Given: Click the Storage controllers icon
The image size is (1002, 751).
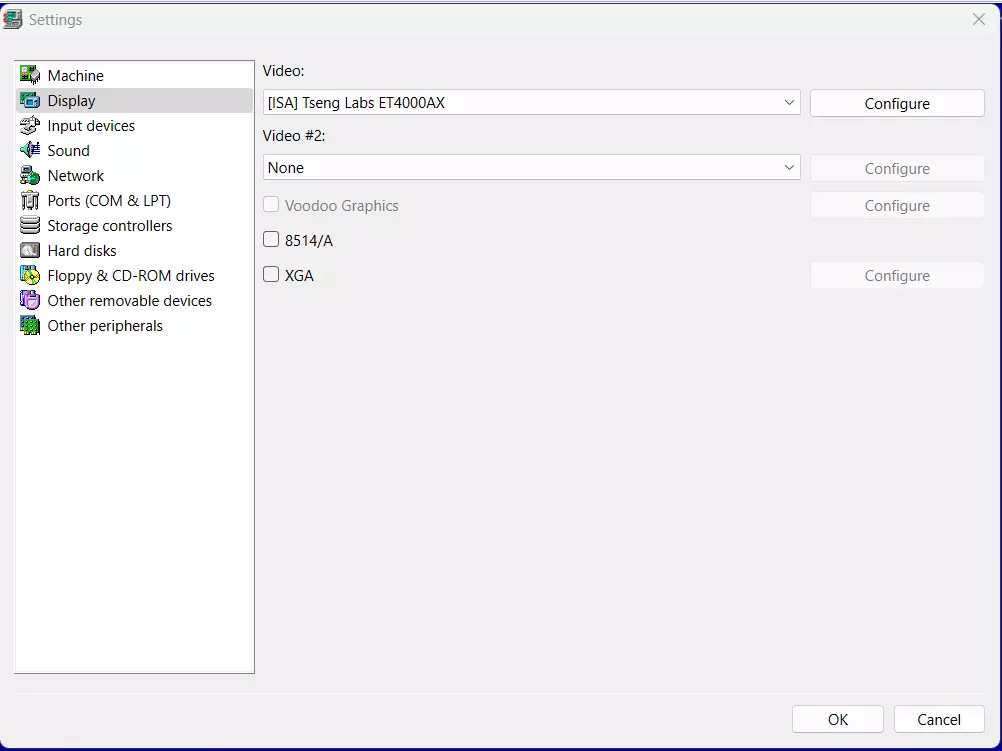Looking at the screenshot, I should [29, 225].
